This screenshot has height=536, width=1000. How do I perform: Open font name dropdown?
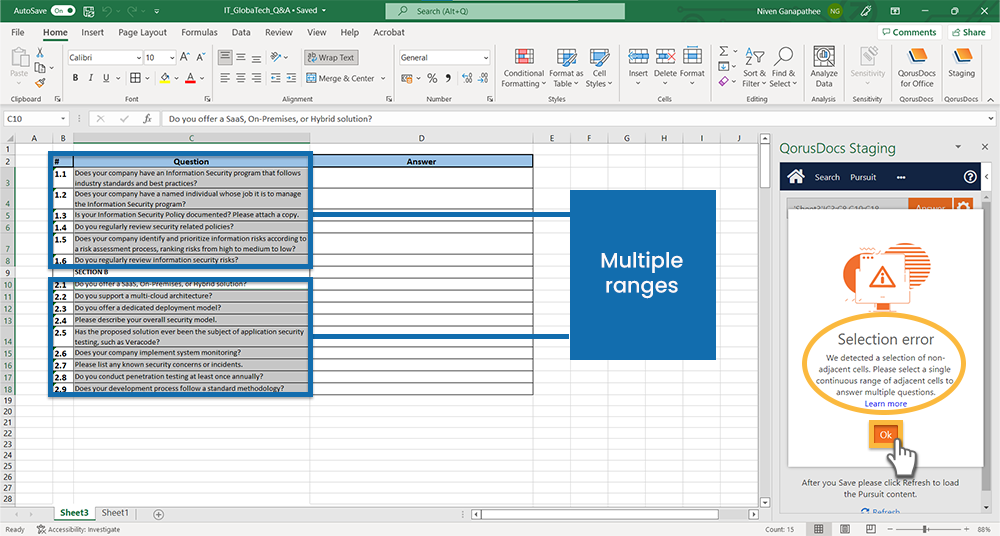138,57
